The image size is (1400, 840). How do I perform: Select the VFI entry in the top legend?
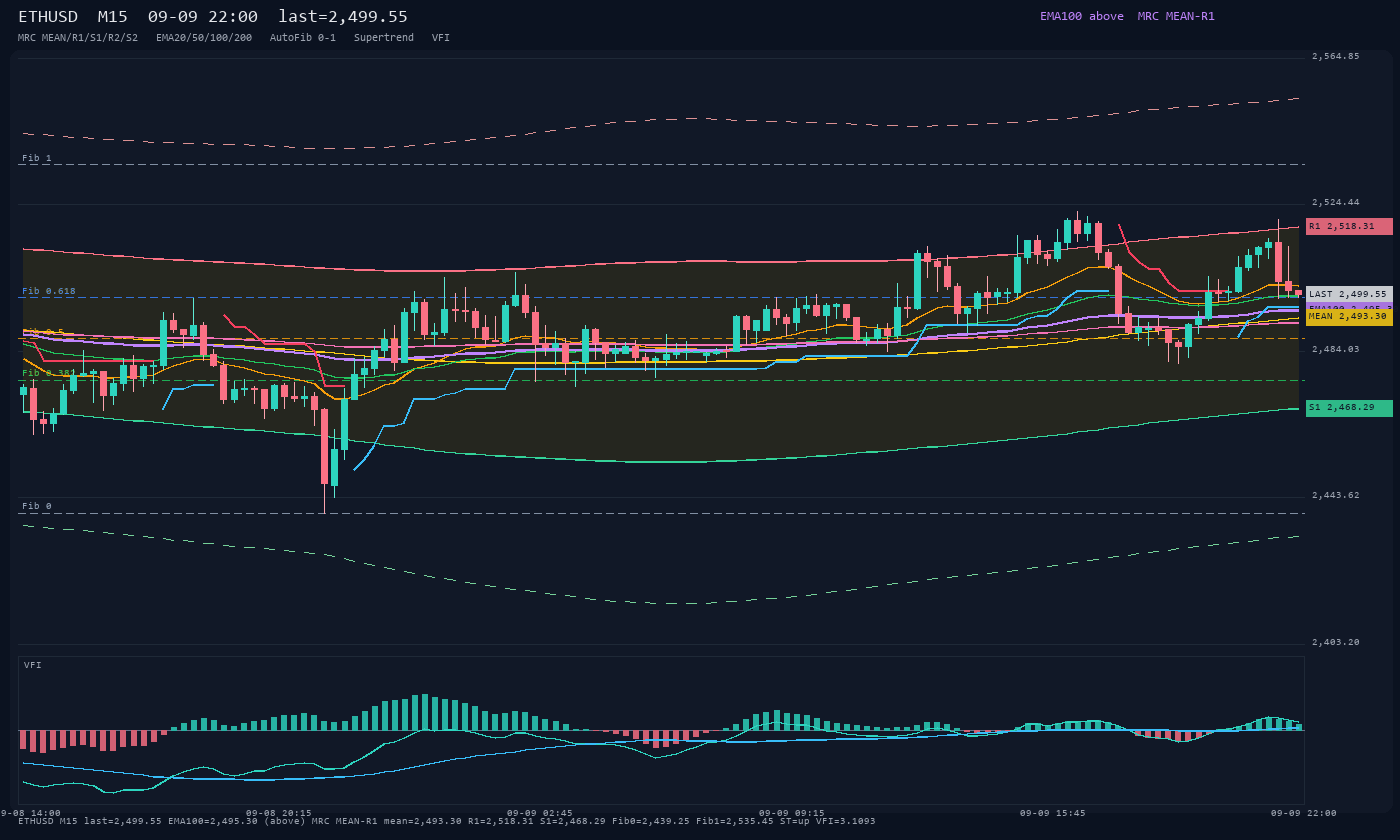coord(441,37)
